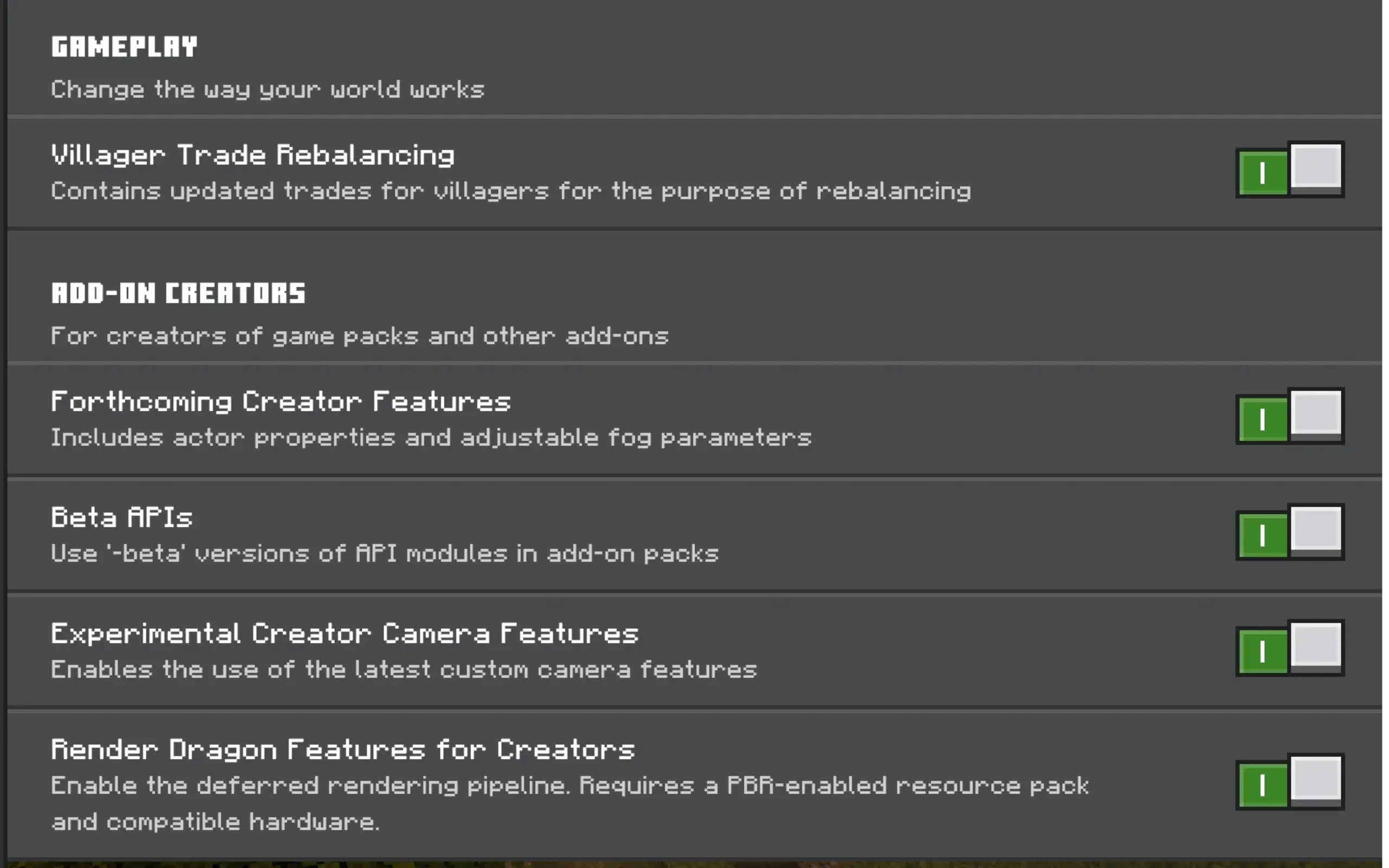Disable the Villager Trade Rebalancing toggle

tap(1289, 170)
